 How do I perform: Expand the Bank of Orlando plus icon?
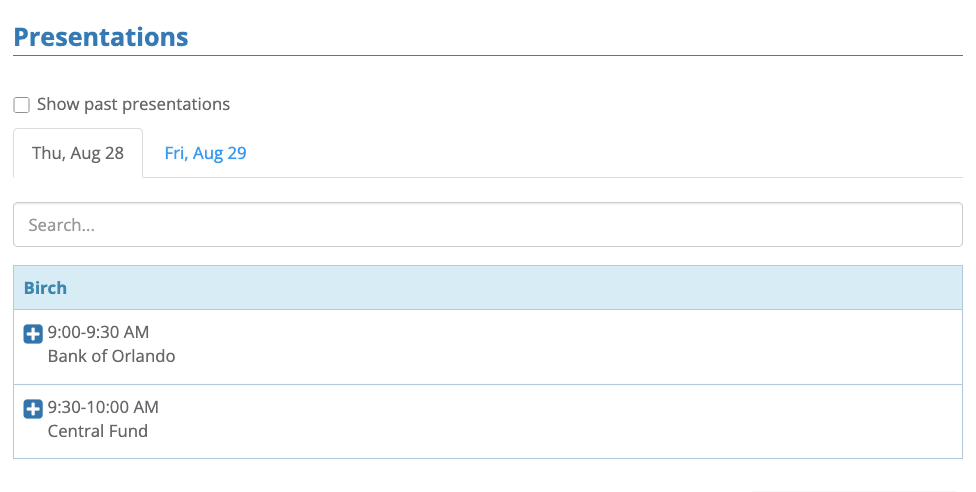click(x=33, y=334)
